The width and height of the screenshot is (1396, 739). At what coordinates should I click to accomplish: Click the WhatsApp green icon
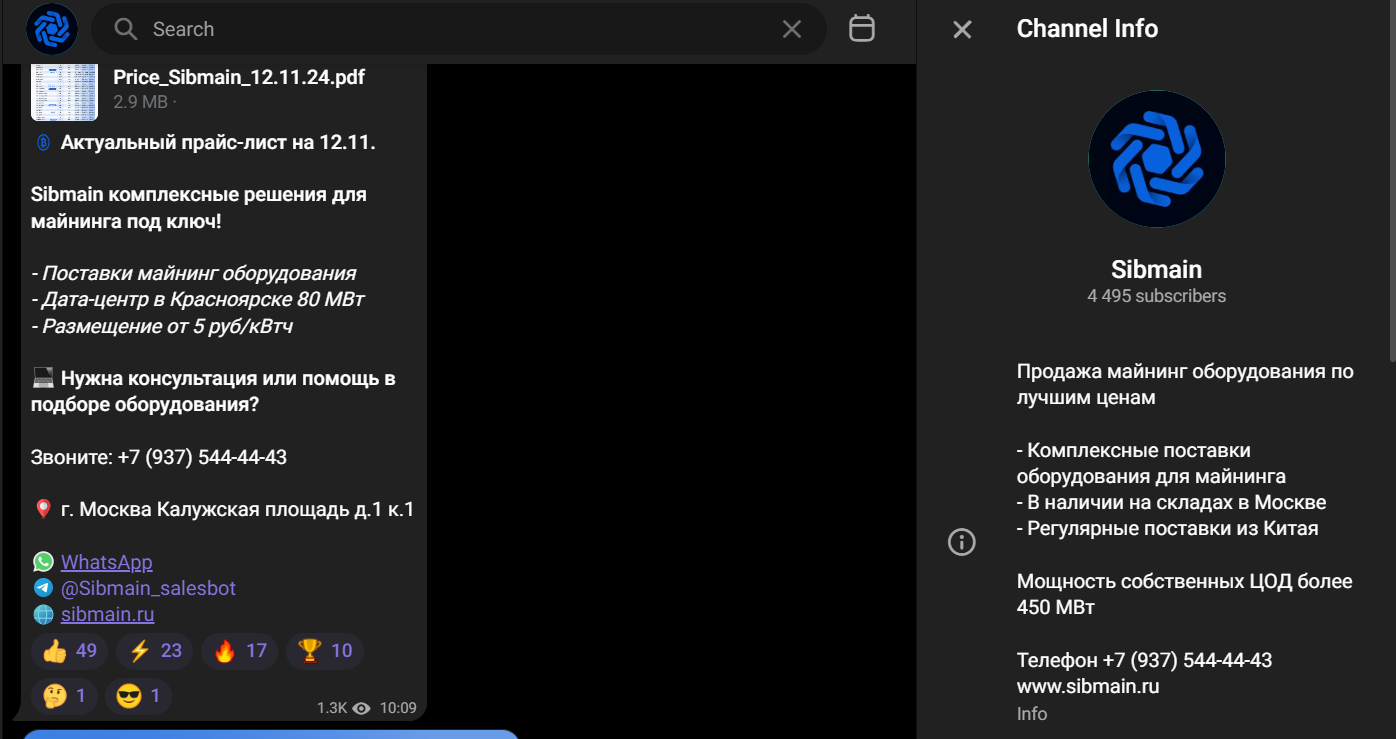pyautogui.click(x=43, y=562)
